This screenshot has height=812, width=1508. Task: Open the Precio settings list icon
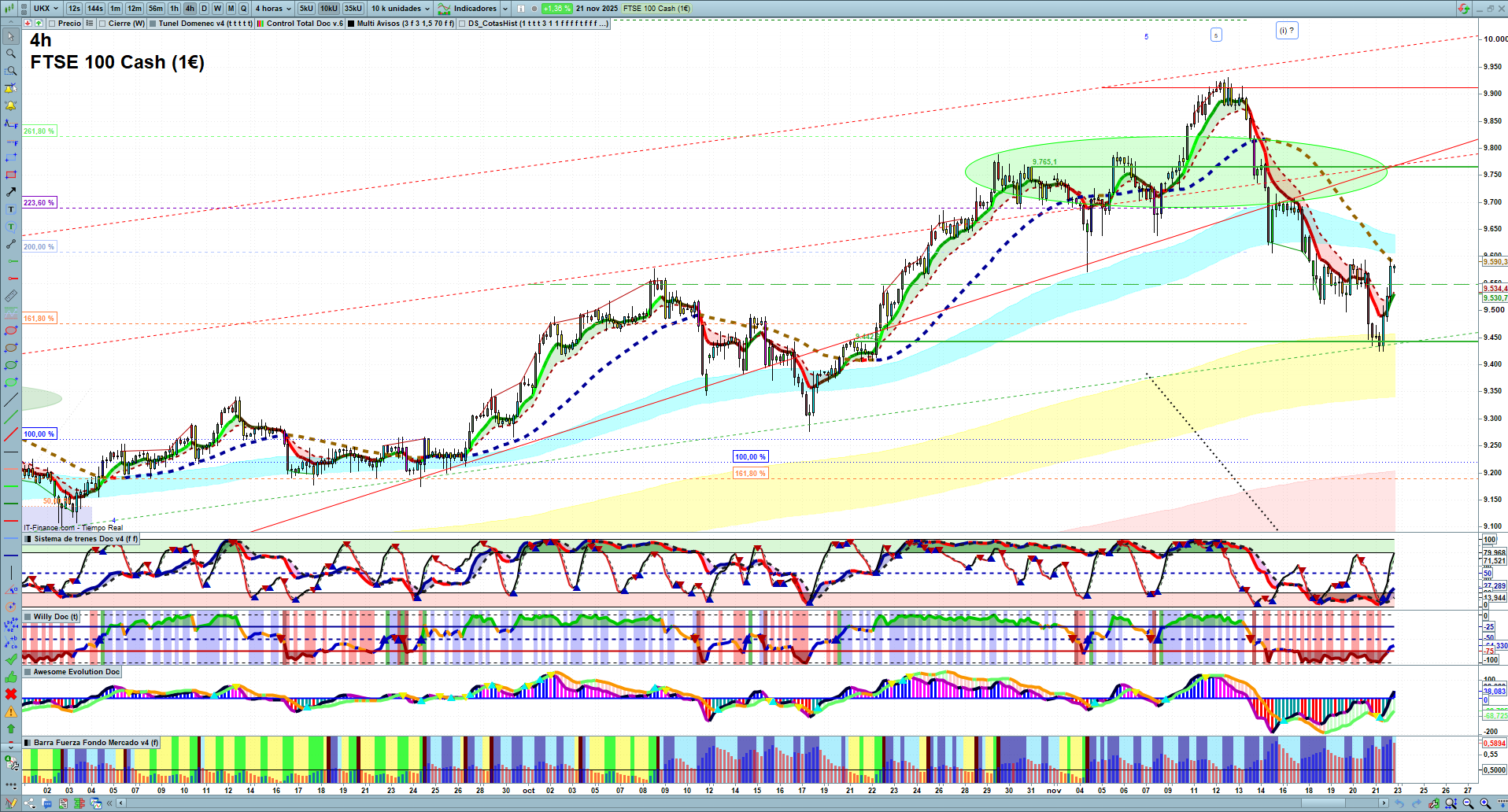tap(90, 24)
